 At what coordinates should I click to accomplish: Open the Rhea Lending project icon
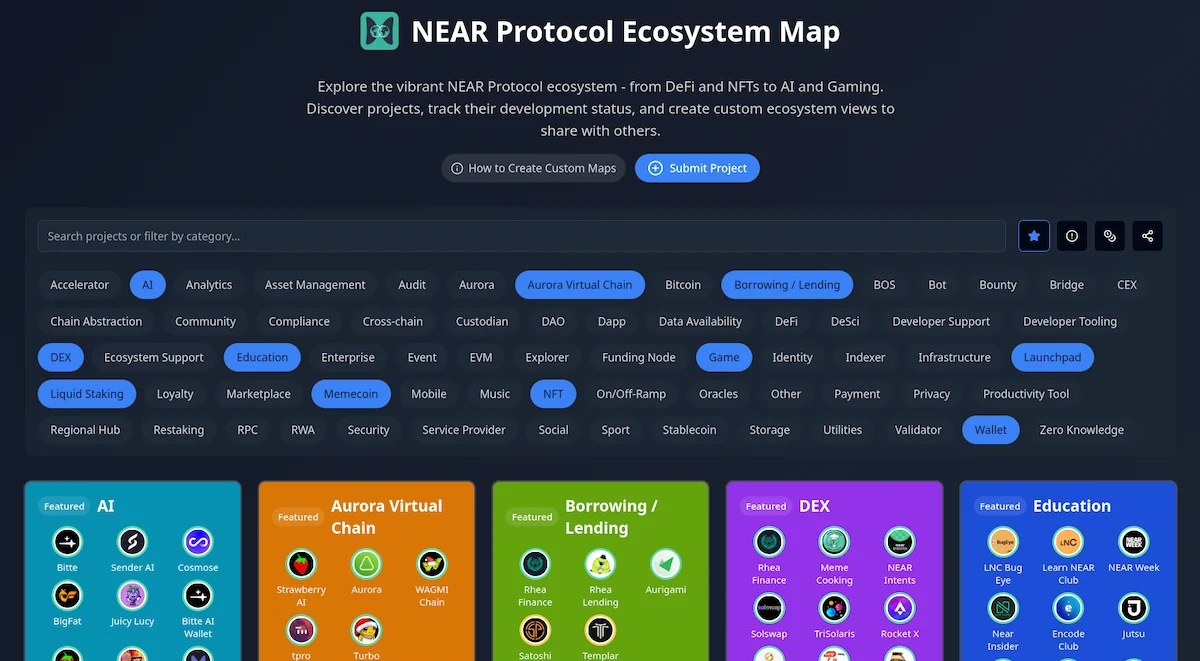coord(600,565)
